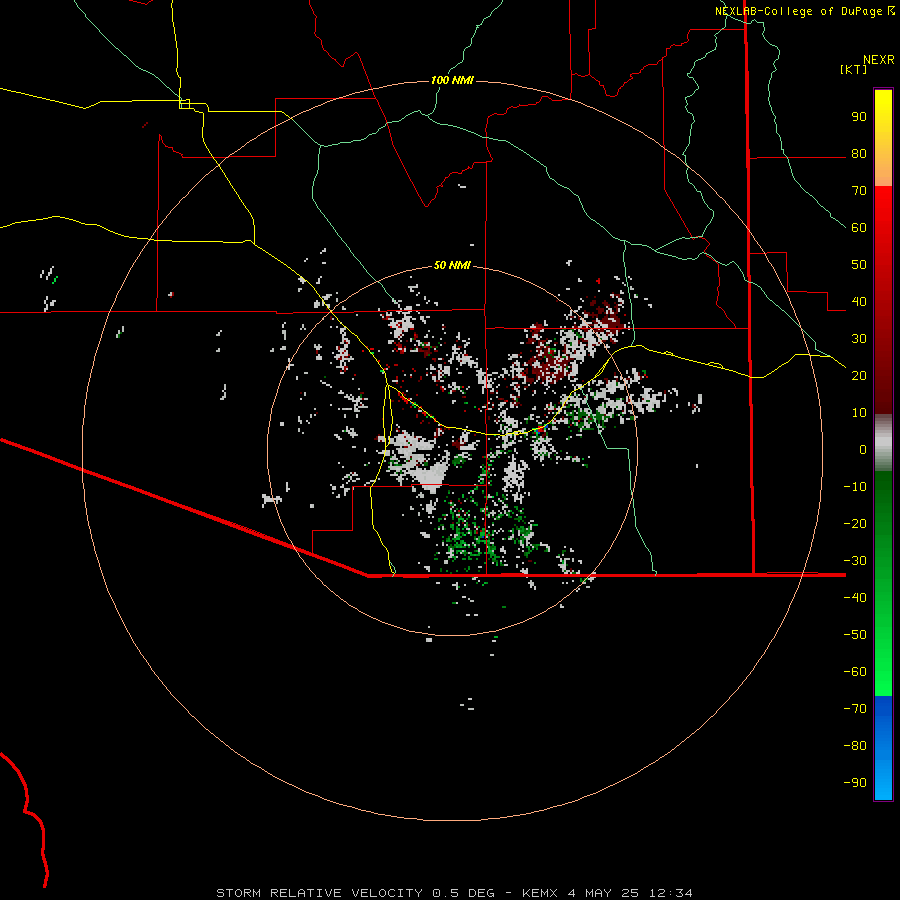Click the 70 value on the color scale
This screenshot has height=900, width=900.
click(x=859, y=191)
